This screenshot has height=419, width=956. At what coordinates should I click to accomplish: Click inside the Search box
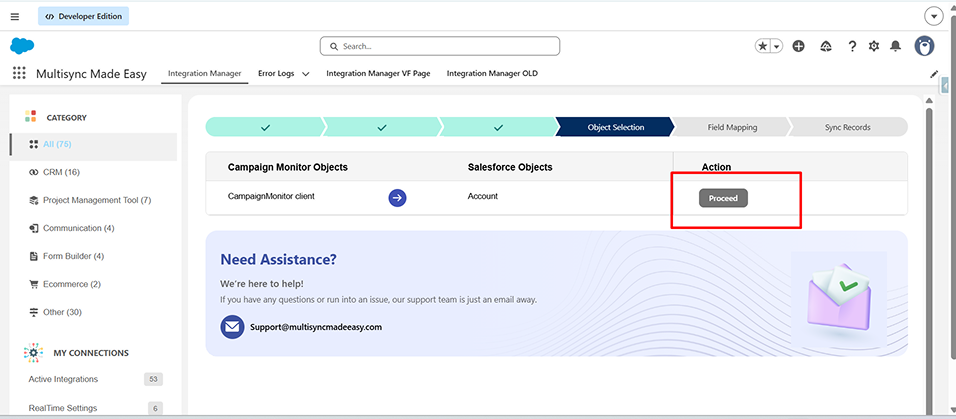[x=440, y=46]
